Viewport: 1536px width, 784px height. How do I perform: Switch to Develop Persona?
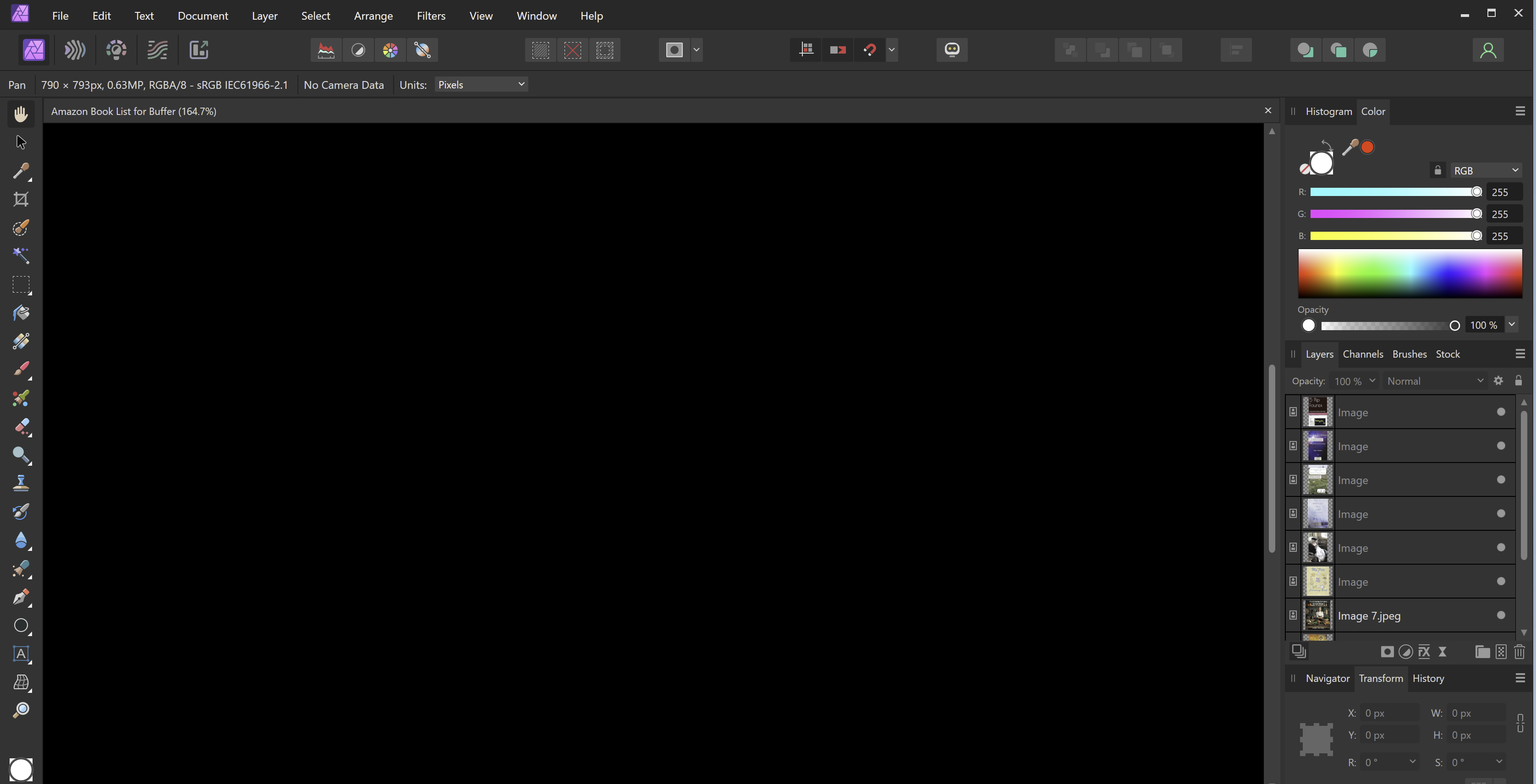116,50
